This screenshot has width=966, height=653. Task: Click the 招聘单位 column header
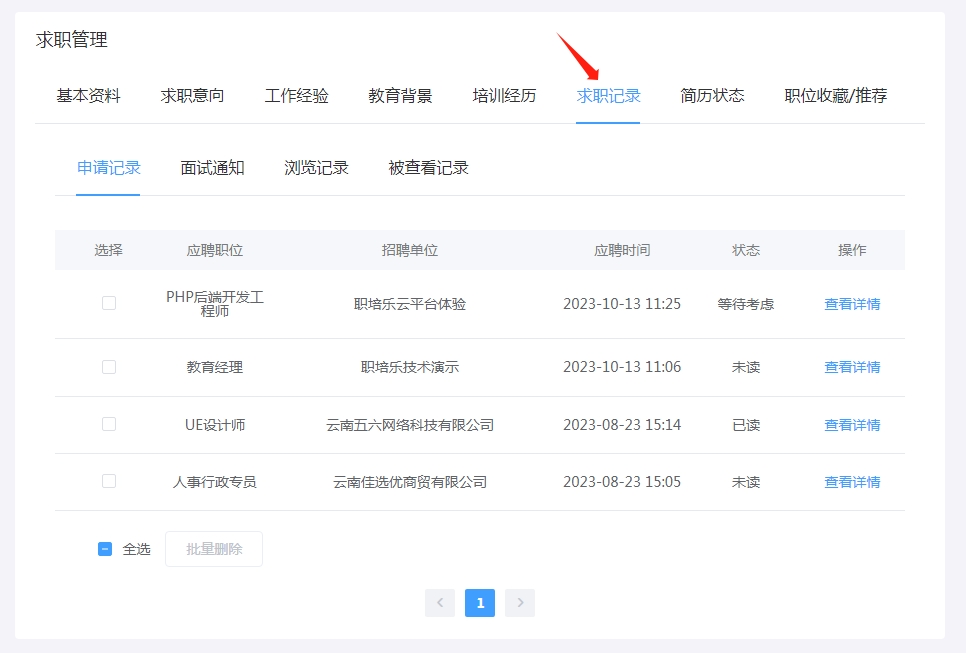[410, 250]
